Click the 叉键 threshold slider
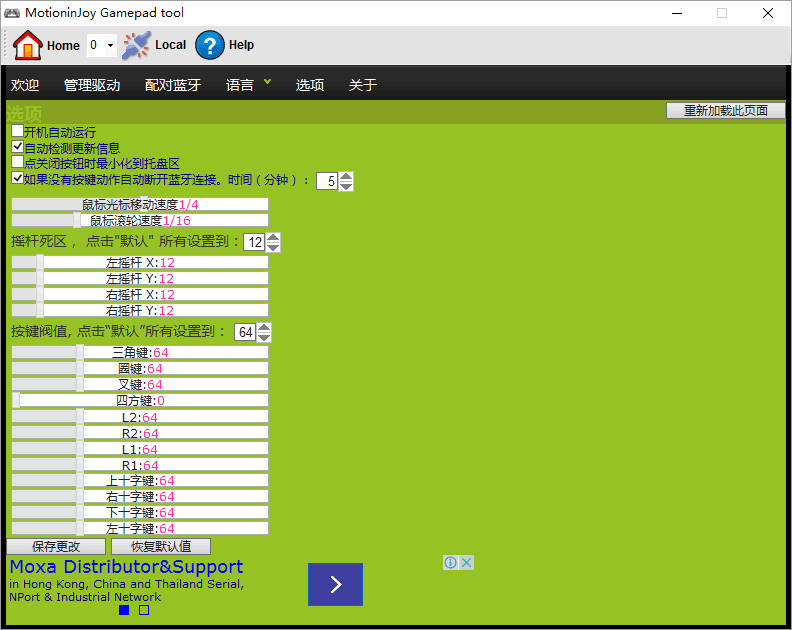This screenshot has height=630, width=792. click(140, 384)
